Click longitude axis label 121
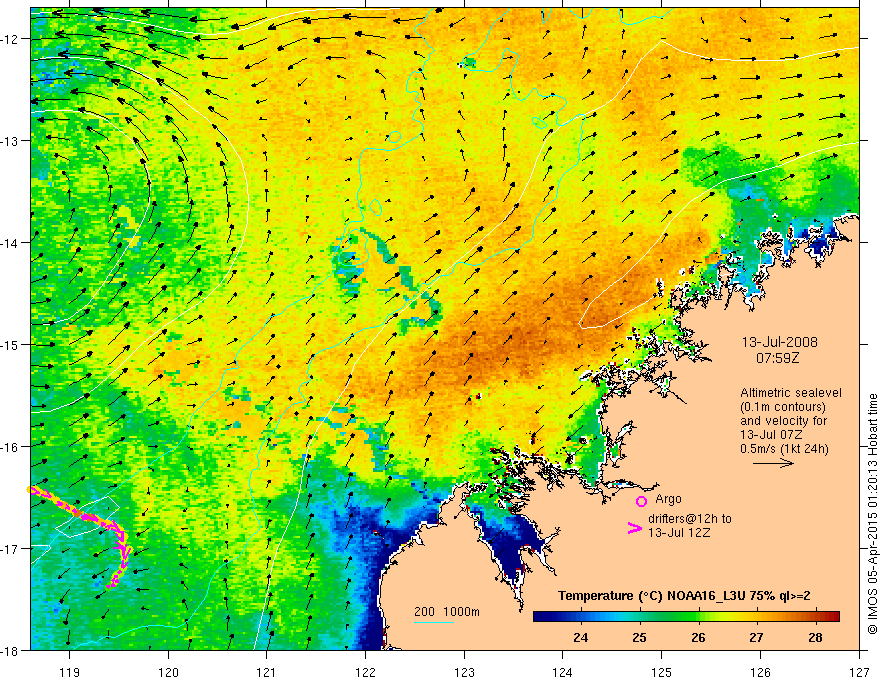Screen dimensions: 880x680 click(x=267, y=673)
